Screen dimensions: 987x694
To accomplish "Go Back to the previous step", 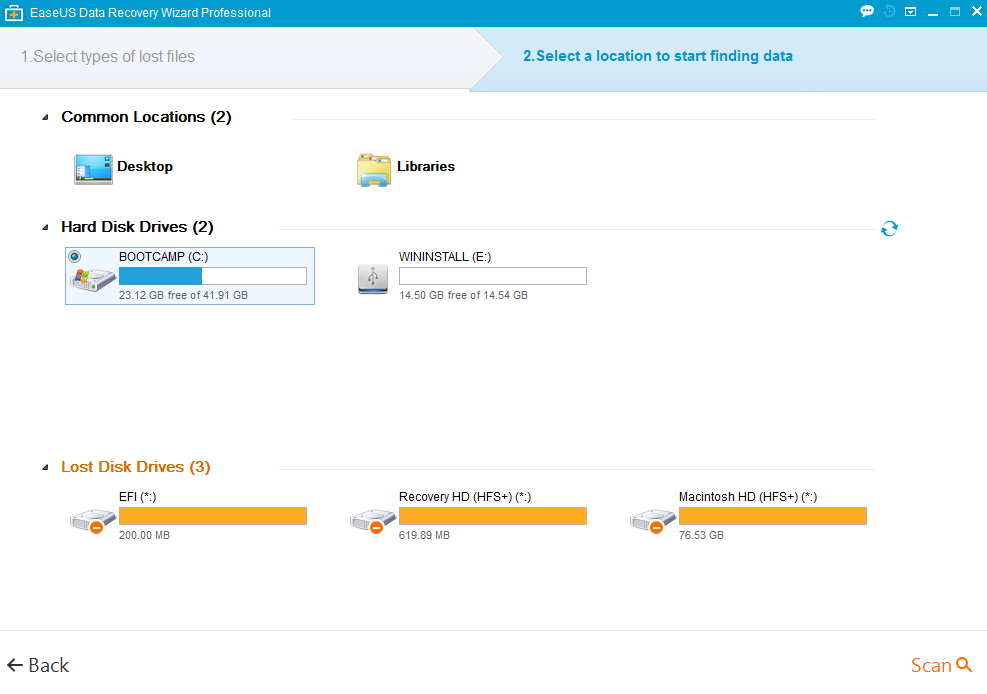I will [x=38, y=665].
